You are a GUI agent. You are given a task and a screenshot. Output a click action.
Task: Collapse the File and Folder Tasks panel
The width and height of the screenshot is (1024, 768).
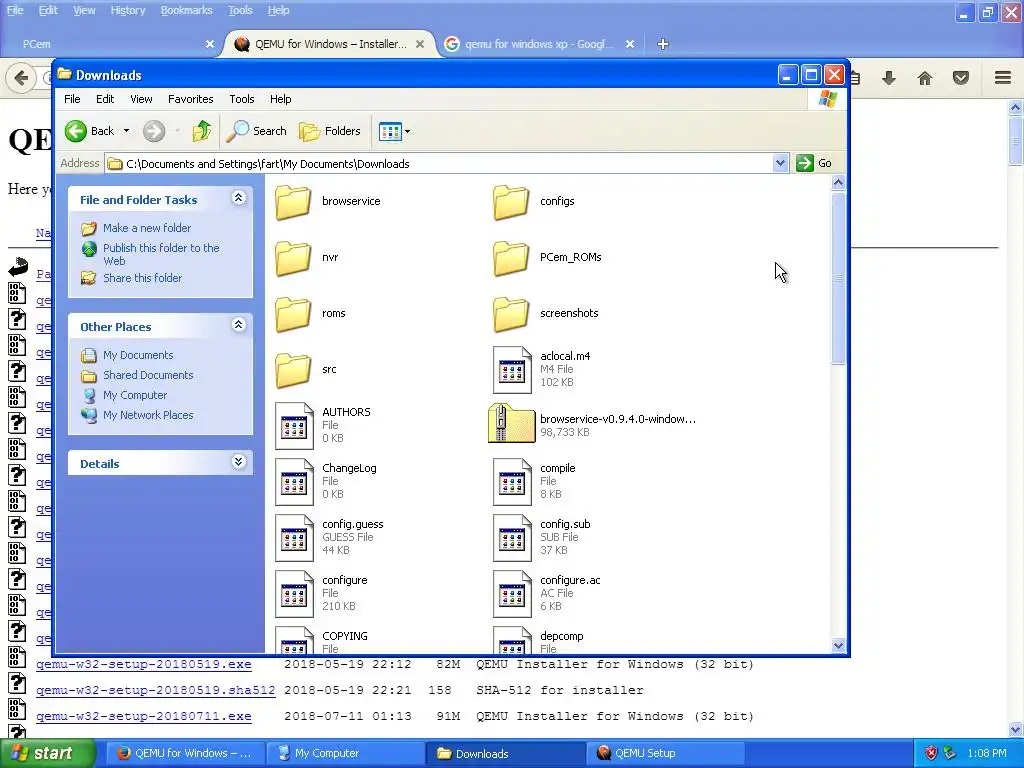(x=238, y=198)
